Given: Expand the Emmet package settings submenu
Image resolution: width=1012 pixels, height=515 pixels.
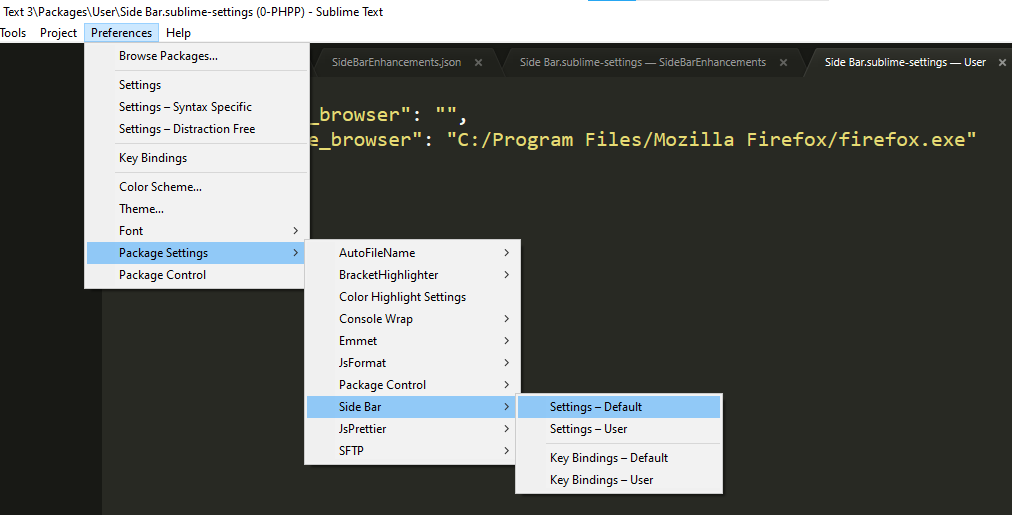Looking at the screenshot, I should click(358, 341).
